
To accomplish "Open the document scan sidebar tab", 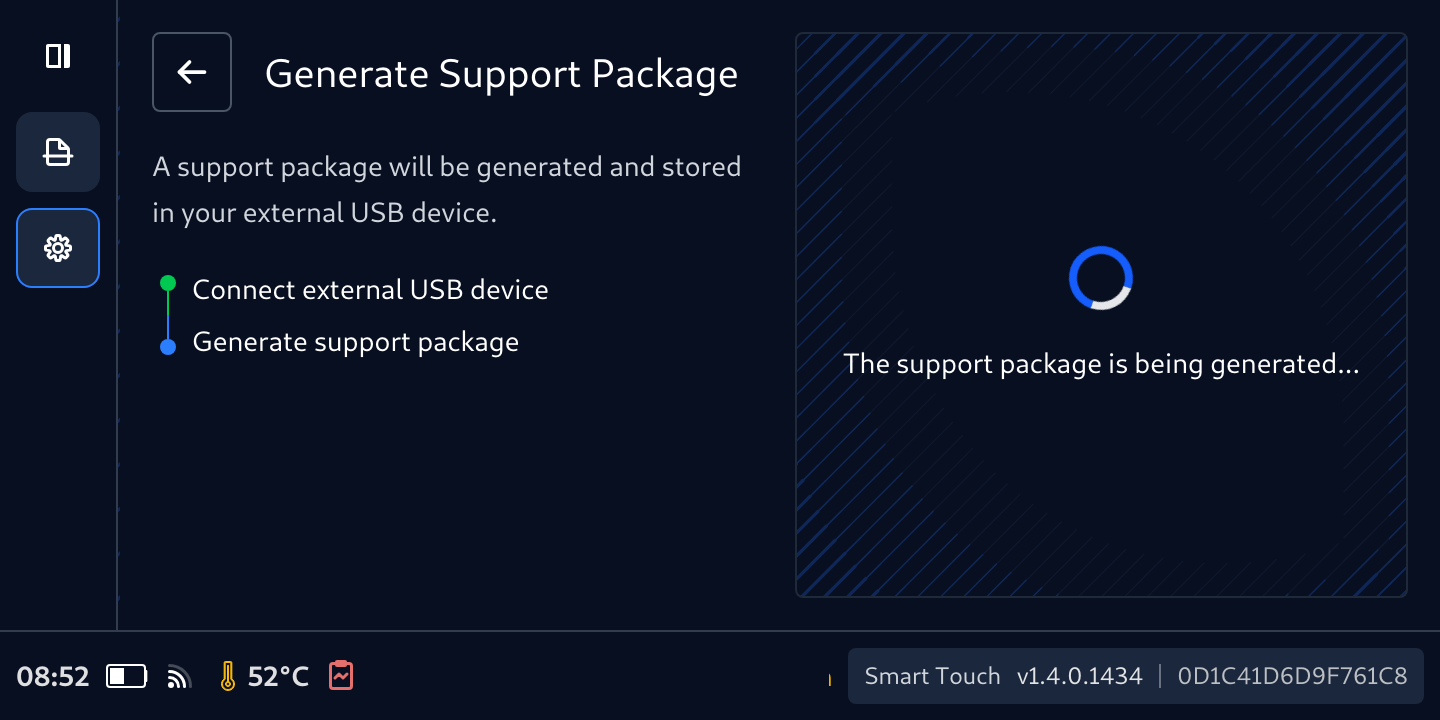I will [x=58, y=152].
